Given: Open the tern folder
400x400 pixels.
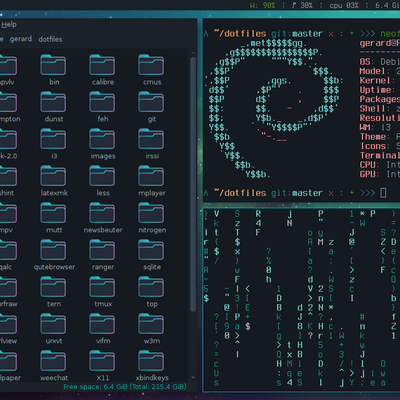Looking at the screenshot, I should click(53, 292).
